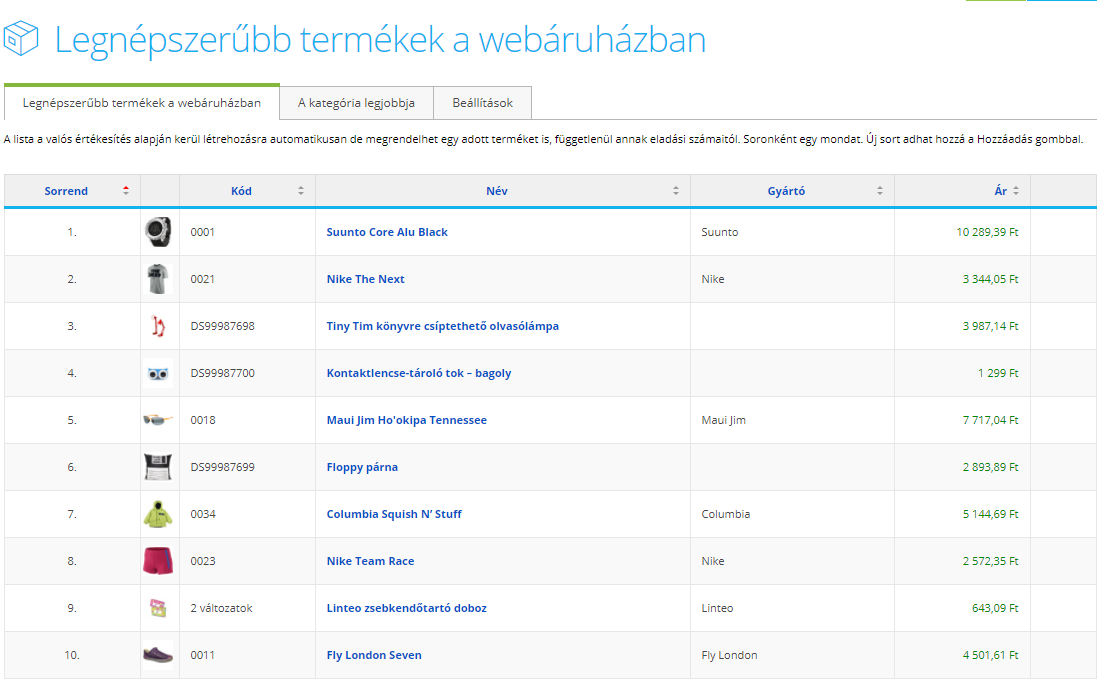This screenshot has width=1113, height=696.
Task: Switch to the Beállítások tab
Action: click(483, 103)
